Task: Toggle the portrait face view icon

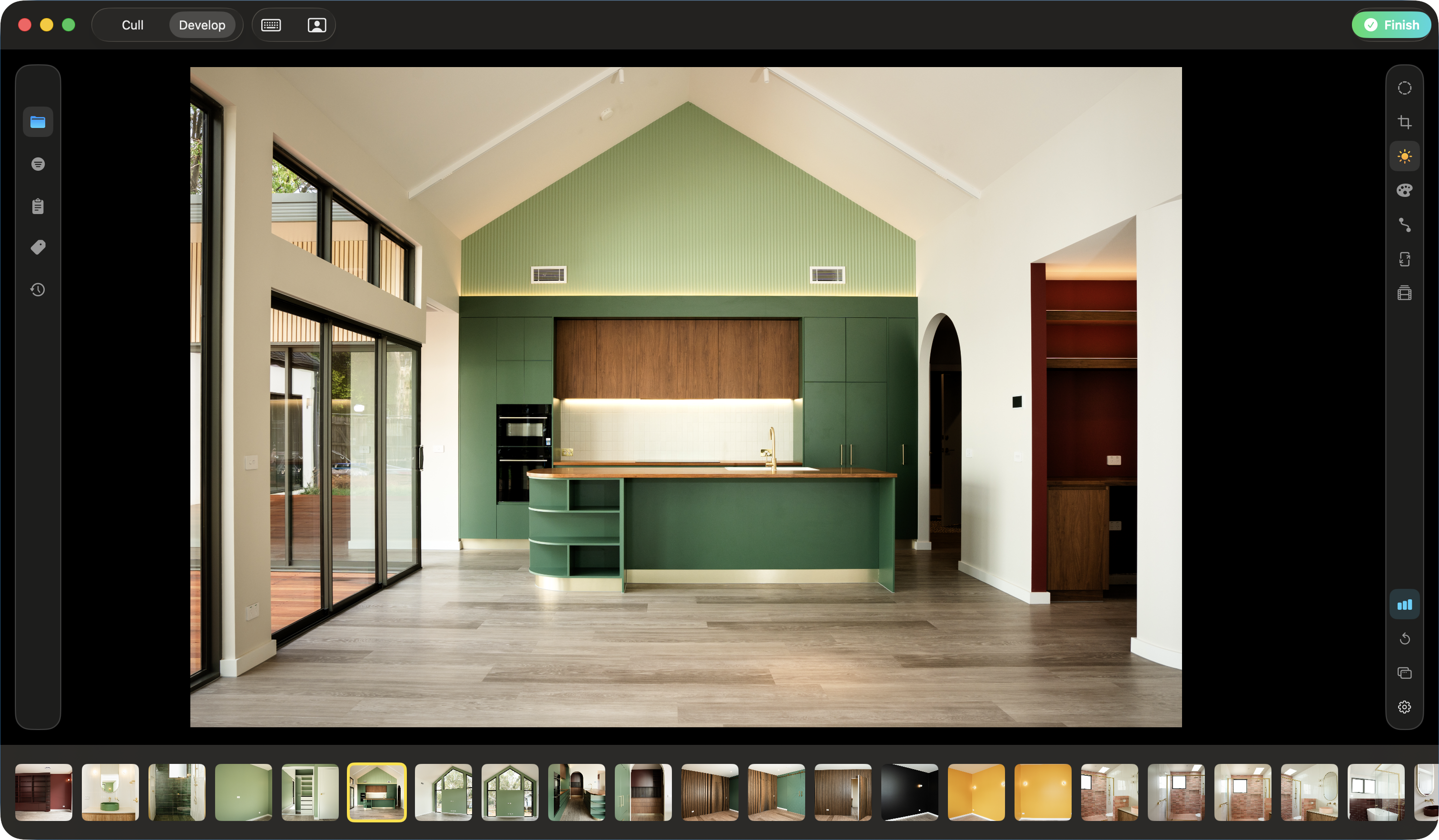Action: pos(316,25)
